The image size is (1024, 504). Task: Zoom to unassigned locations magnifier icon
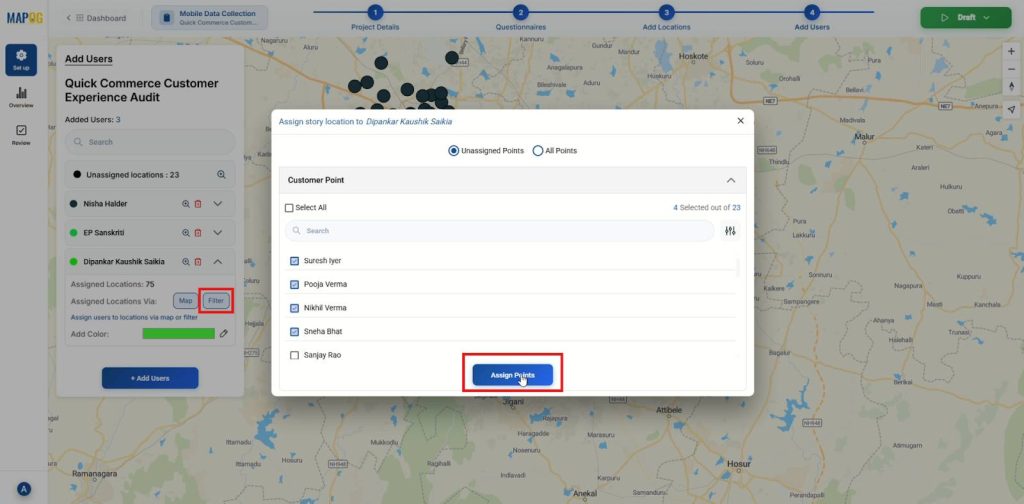[221, 175]
